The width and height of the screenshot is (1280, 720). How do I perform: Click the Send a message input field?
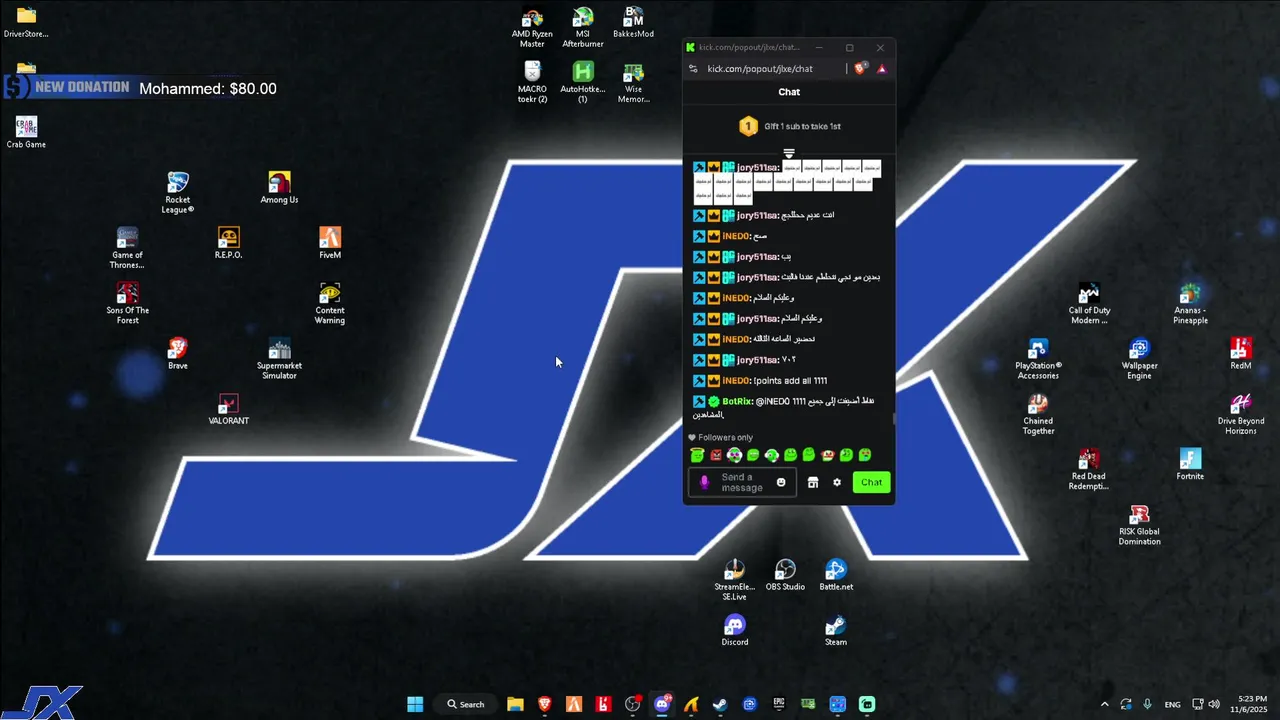pyautogui.click(x=742, y=482)
